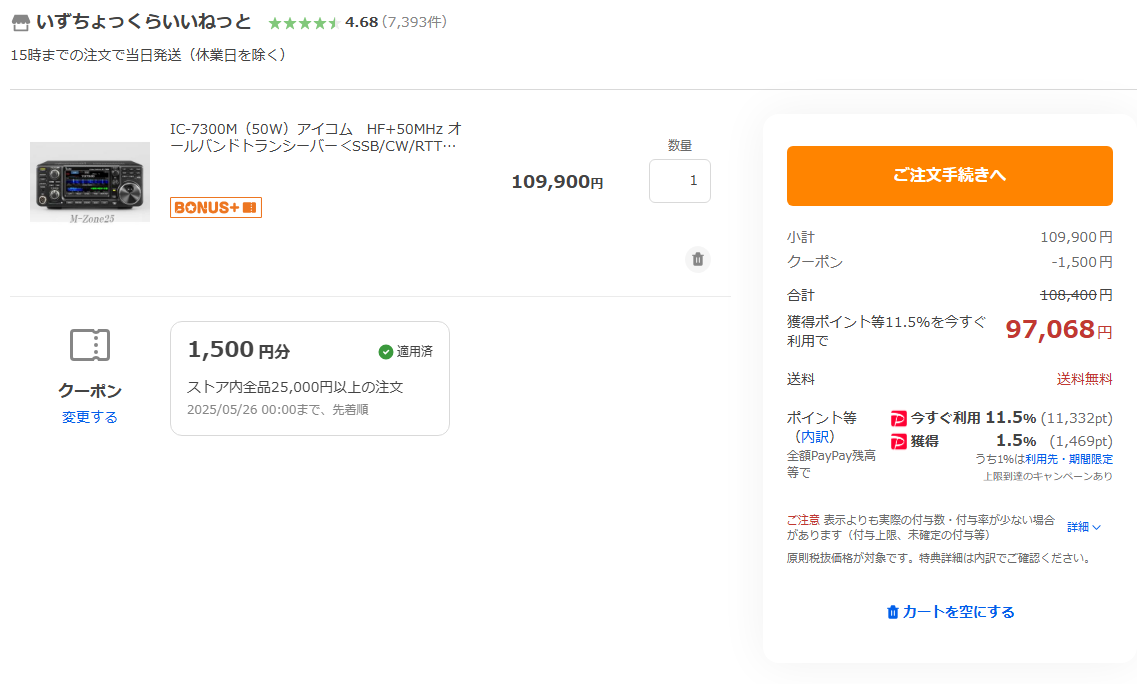Viewport: 1137px width, 684px height.
Task: Click the IC-7300M transceiver thumbnail
Action: [90, 182]
